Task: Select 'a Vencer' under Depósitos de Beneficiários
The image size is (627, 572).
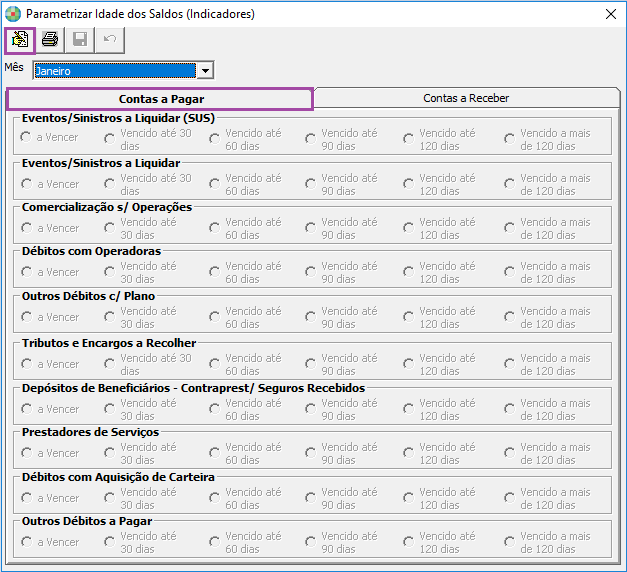Action: pos(26,409)
